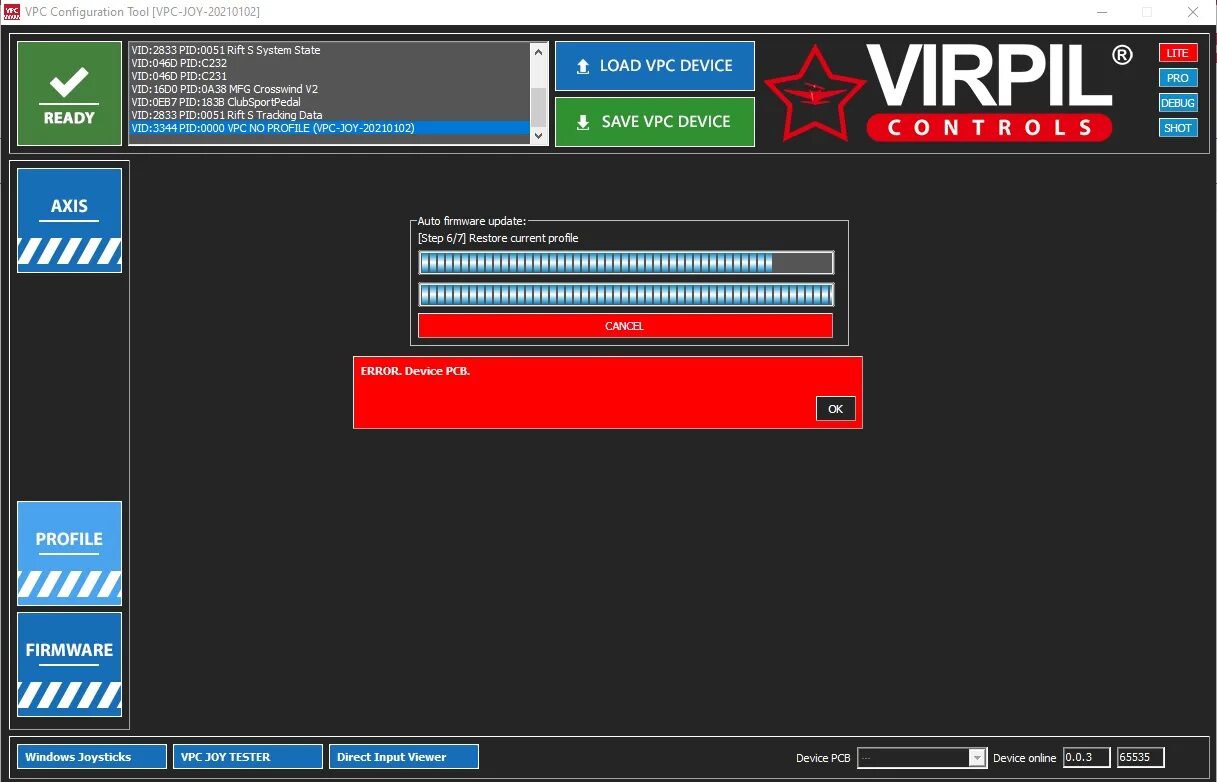Select MFG Crosswind V2 device row
Image resolution: width=1217 pixels, height=782 pixels.
tap(329, 89)
